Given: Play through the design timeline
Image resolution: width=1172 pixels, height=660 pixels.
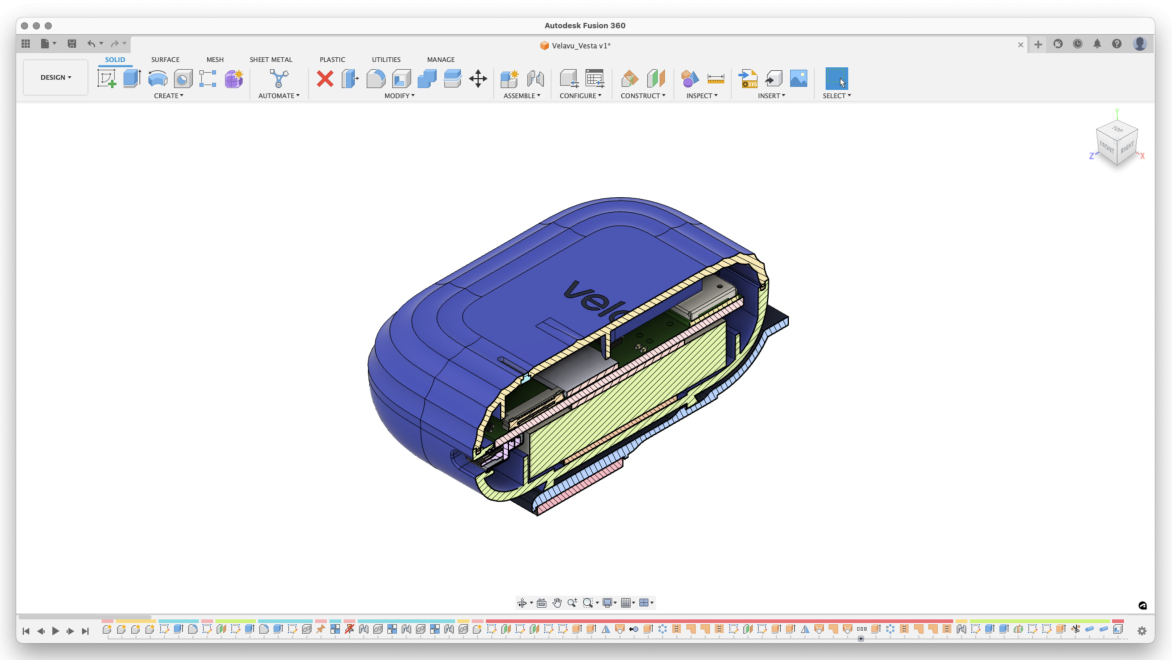Looking at the screenshot, I should point(55,631).
